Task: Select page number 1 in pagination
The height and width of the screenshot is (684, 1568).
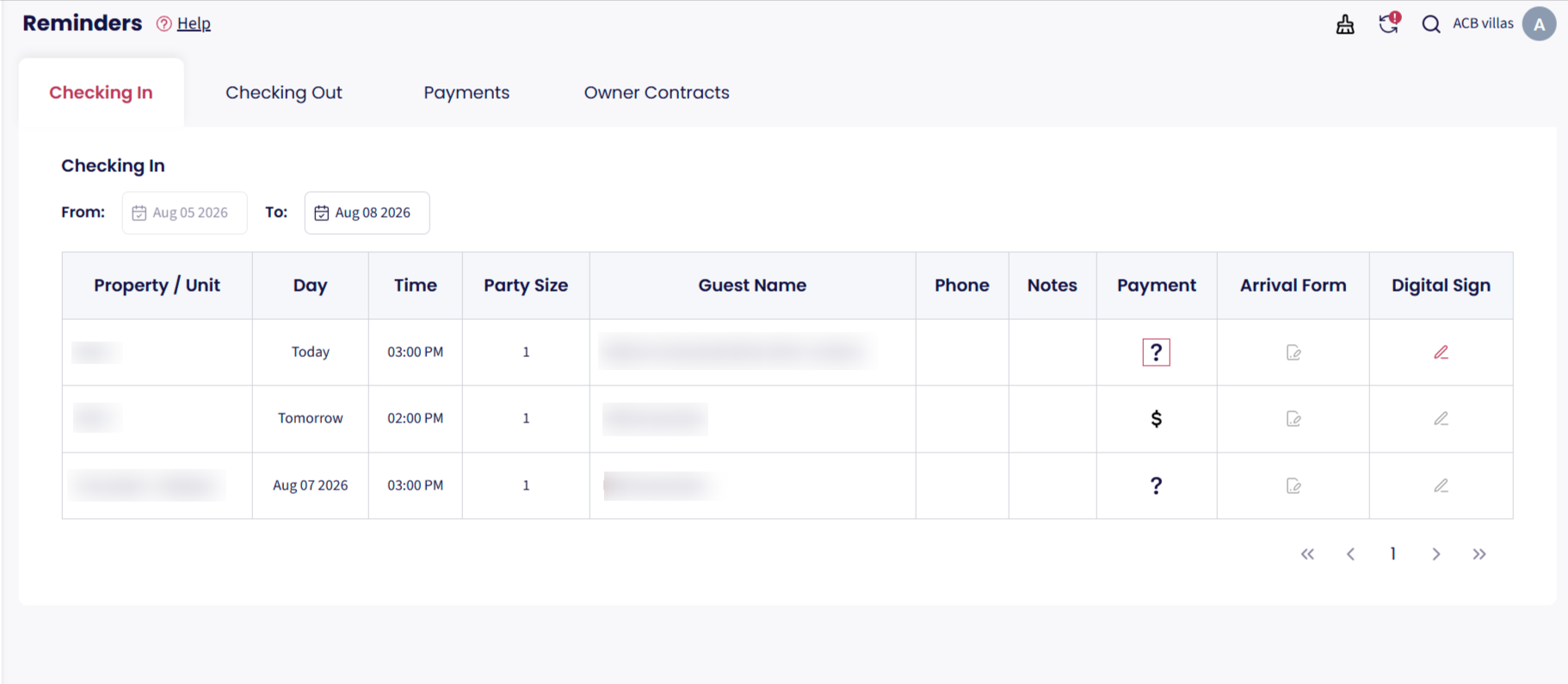Action: click(1392, 554)
